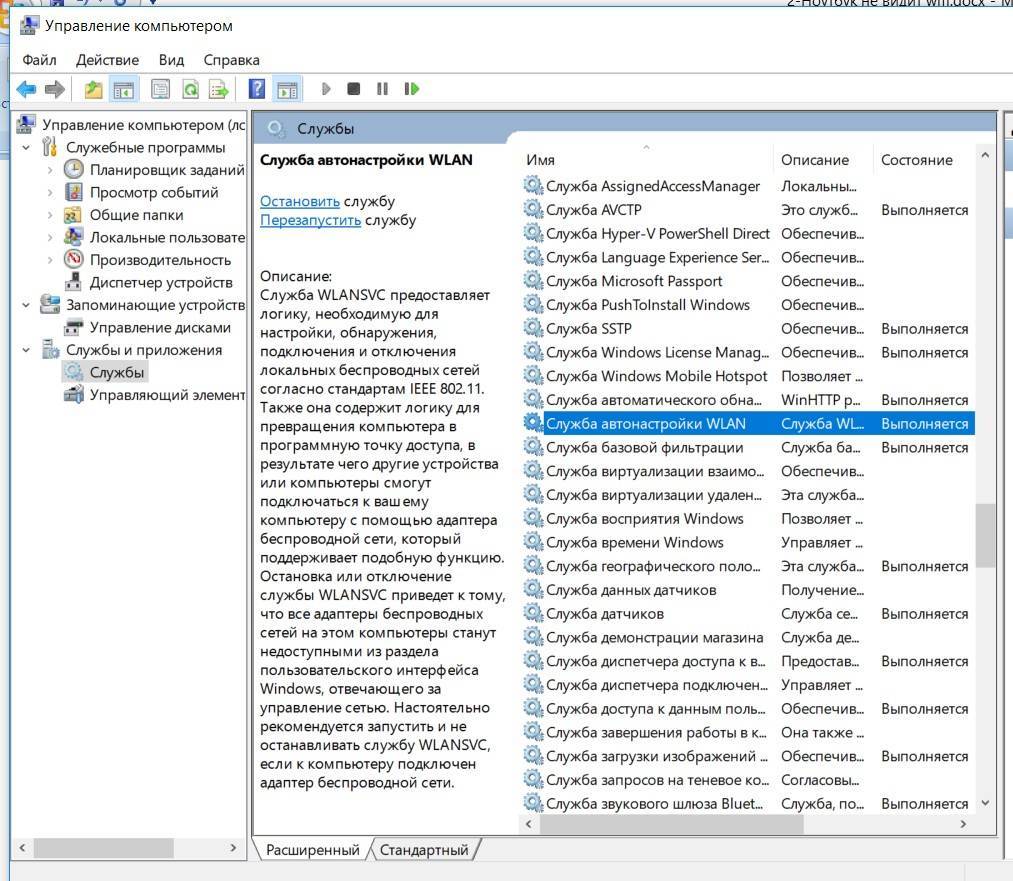Collapse the Службы и приложения node
Screen dimensions: 1013x881
(27, 350)
